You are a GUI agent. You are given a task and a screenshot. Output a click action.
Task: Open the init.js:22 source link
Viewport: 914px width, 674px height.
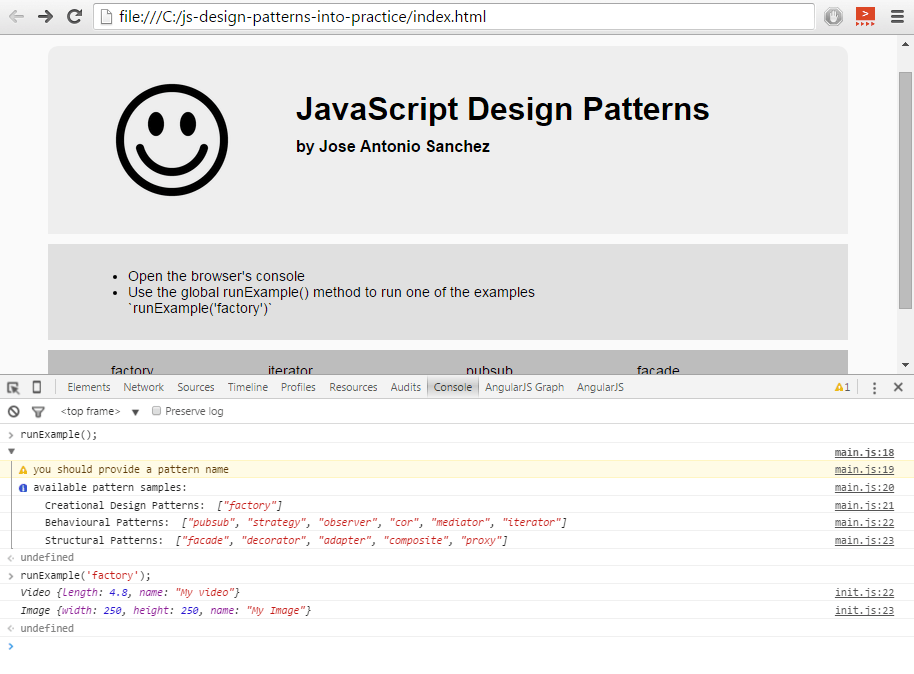[863, 592]
